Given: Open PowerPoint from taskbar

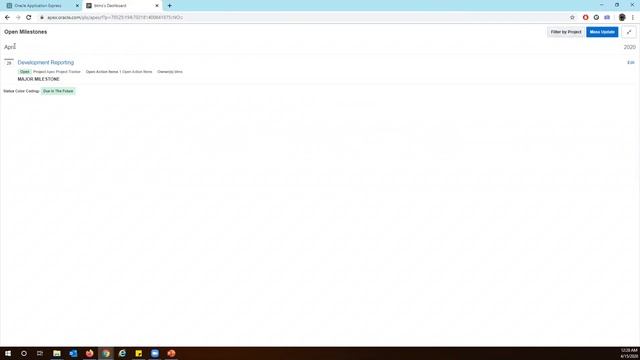Looking at the screenshot, I should 171,353.
